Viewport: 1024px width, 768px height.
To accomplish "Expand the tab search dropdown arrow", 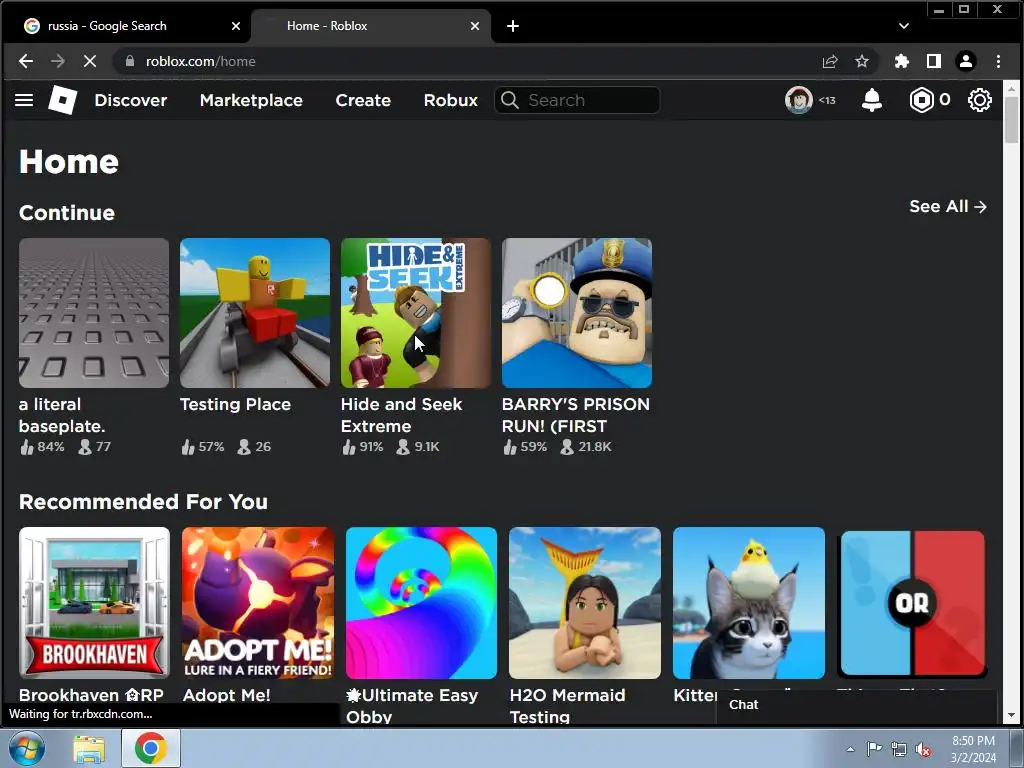I will click(904, 26).
